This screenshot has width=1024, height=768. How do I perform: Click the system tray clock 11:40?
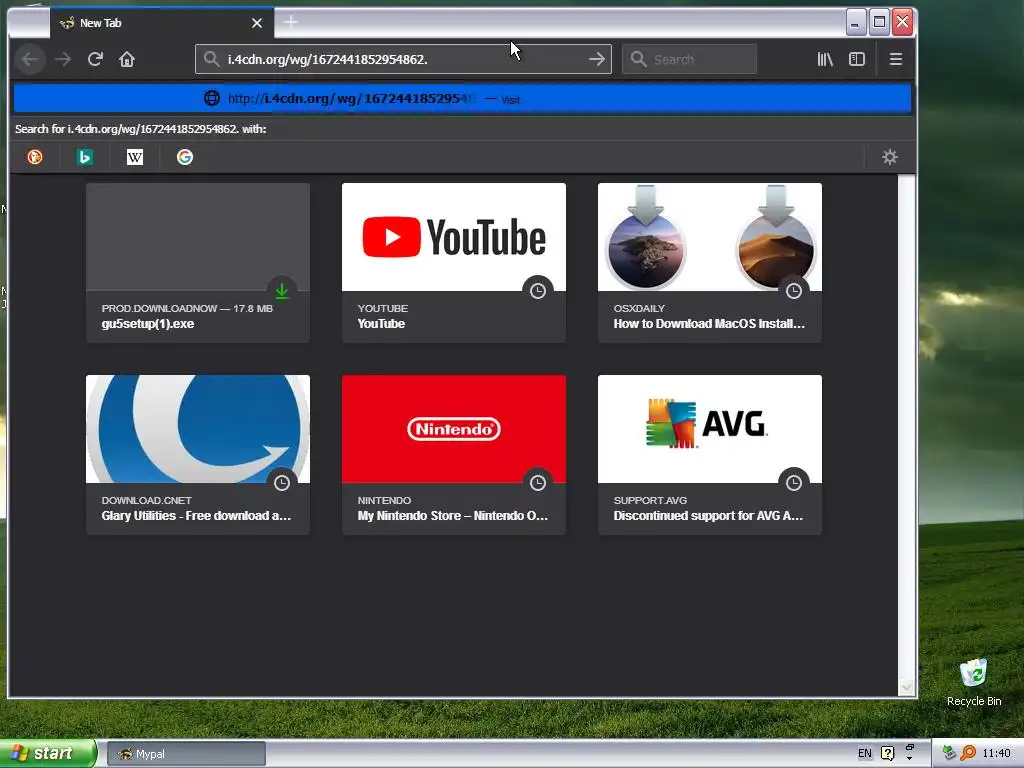pos(996,754)
